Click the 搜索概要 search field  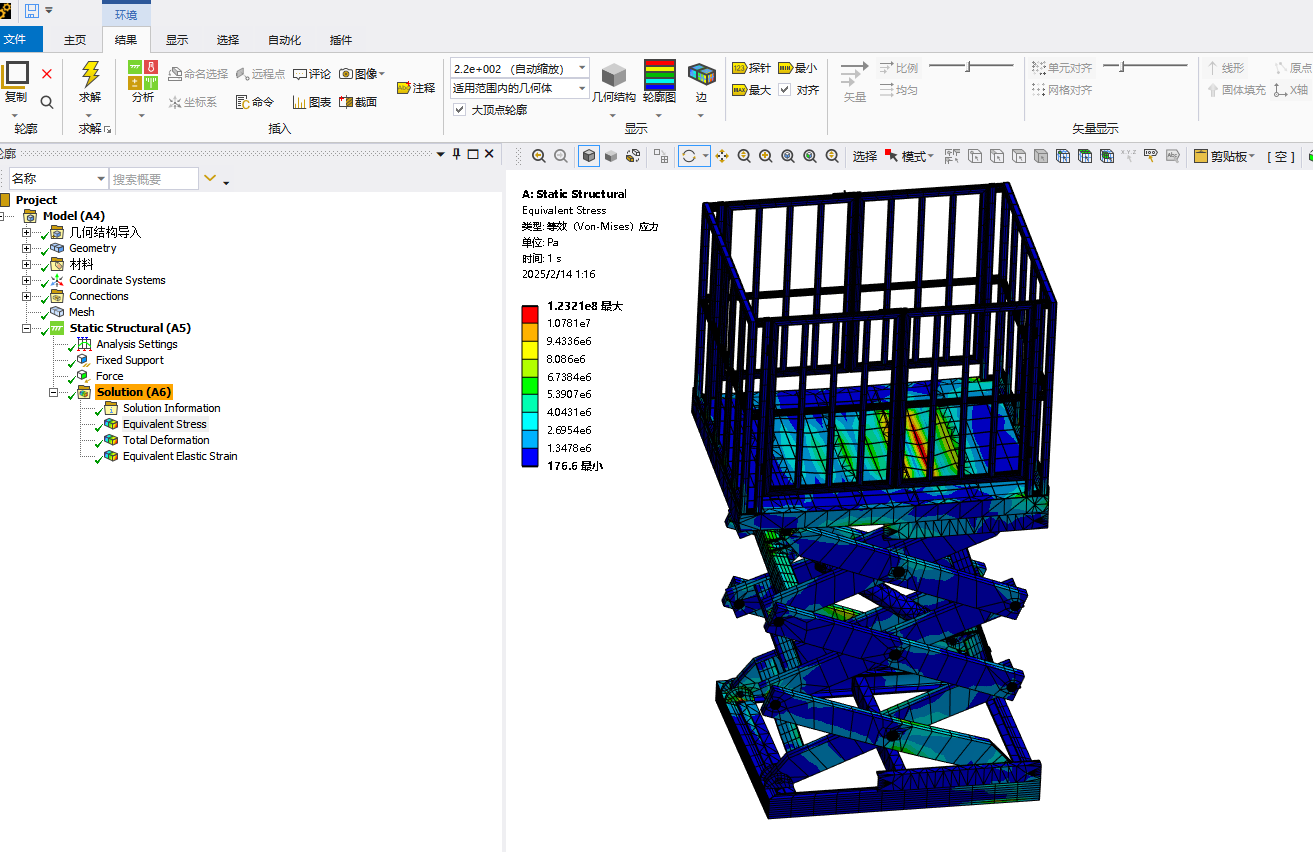(x=154, y=179)
